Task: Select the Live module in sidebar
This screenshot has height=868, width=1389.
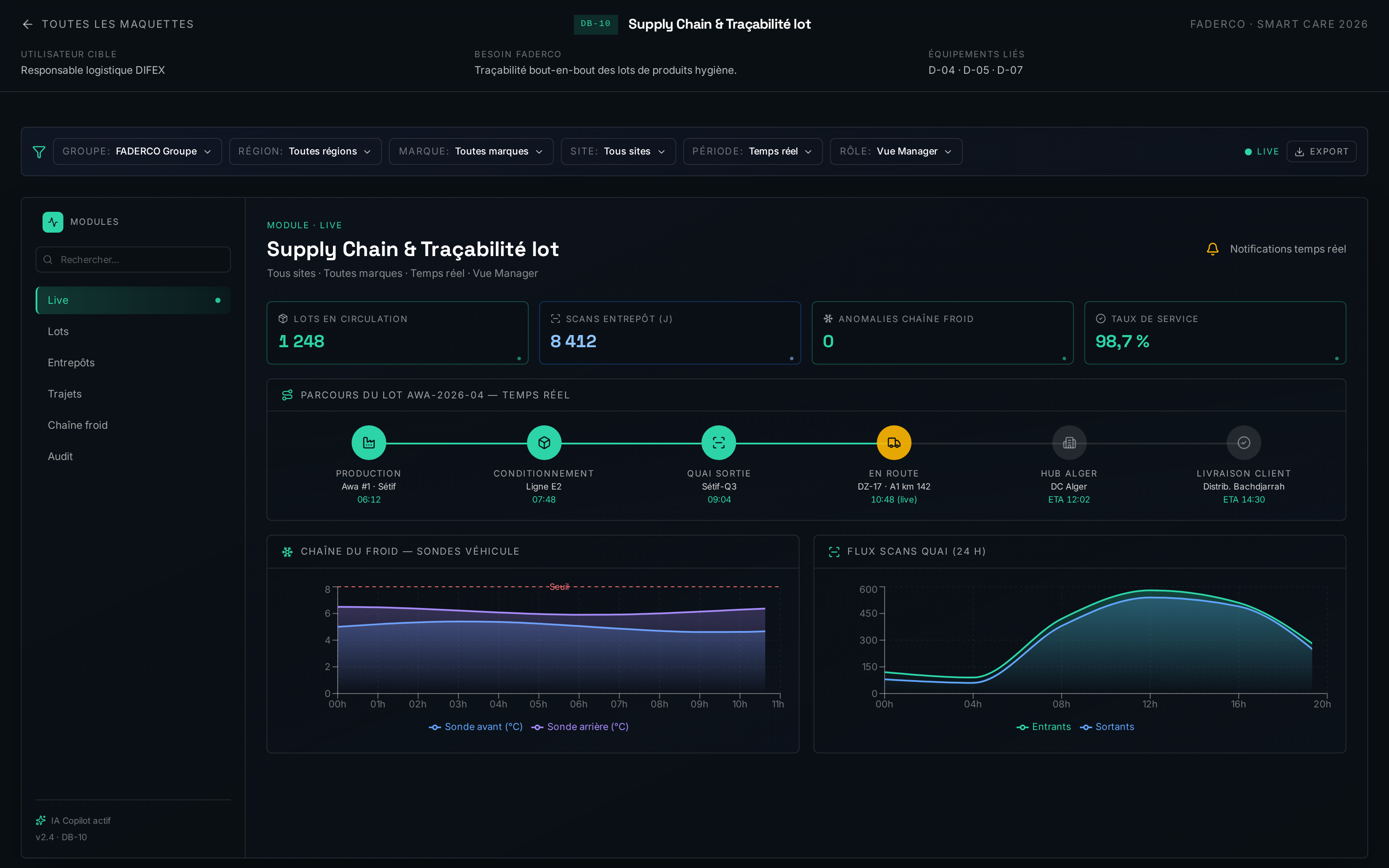Action: click(x=133, y=300)
